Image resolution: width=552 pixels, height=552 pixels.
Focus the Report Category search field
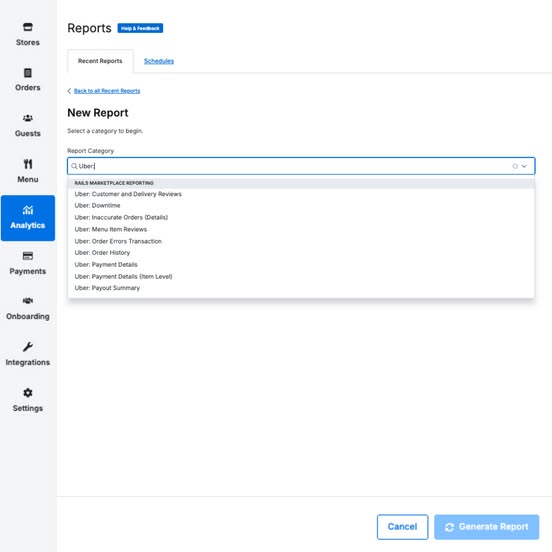[x=301, y=166]
